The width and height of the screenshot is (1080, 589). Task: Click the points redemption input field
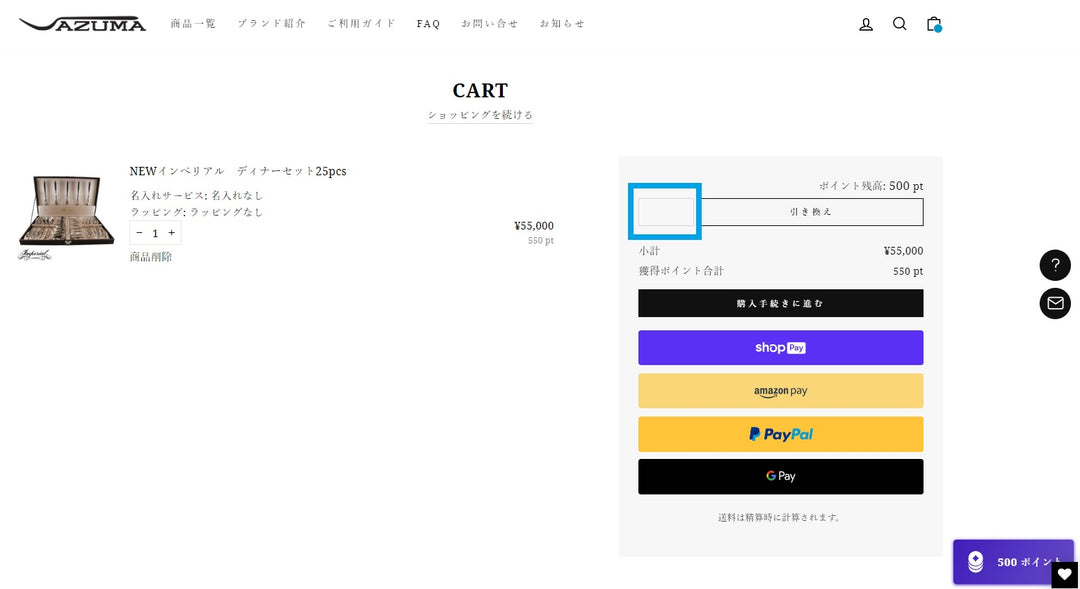666,212
